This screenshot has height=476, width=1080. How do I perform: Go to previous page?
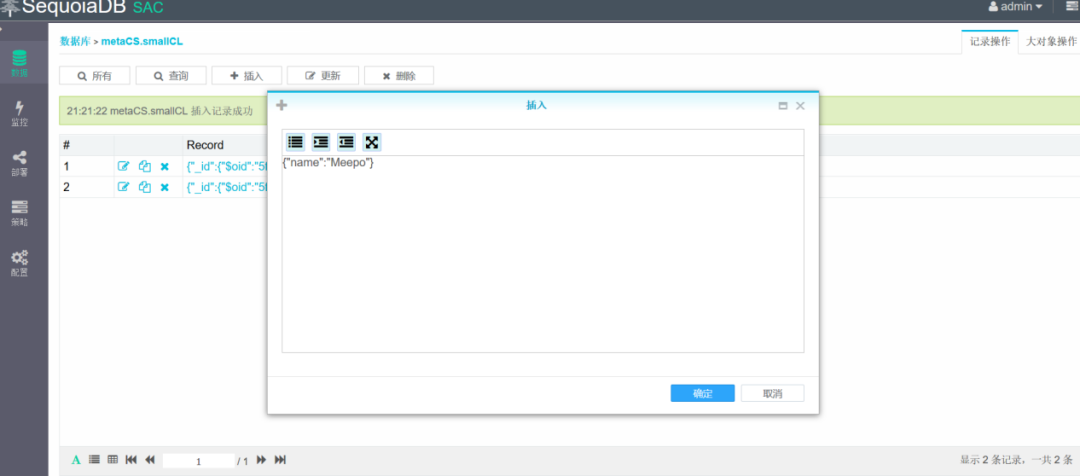pos(149,459)
